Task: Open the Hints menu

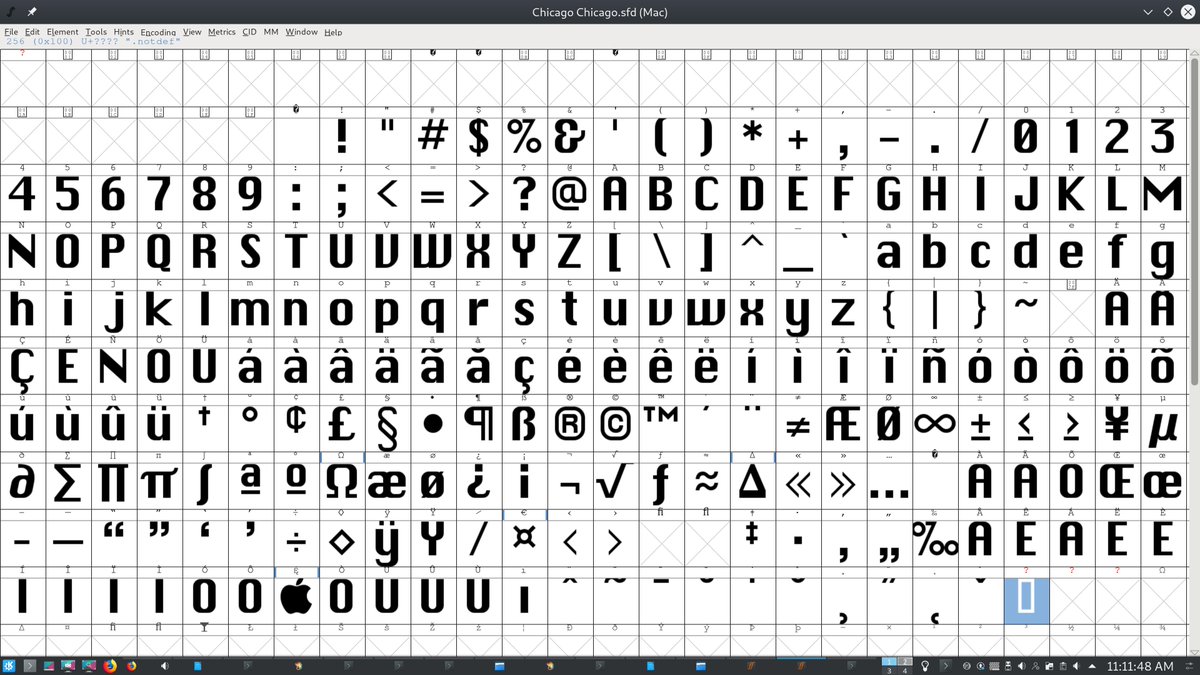Action: tap(124, 32)
